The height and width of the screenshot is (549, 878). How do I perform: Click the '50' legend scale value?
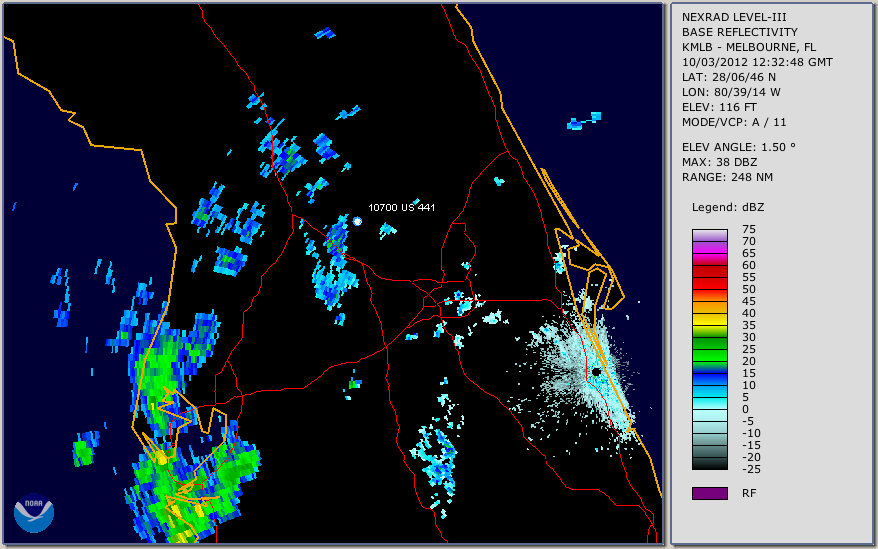pos(749,290)
